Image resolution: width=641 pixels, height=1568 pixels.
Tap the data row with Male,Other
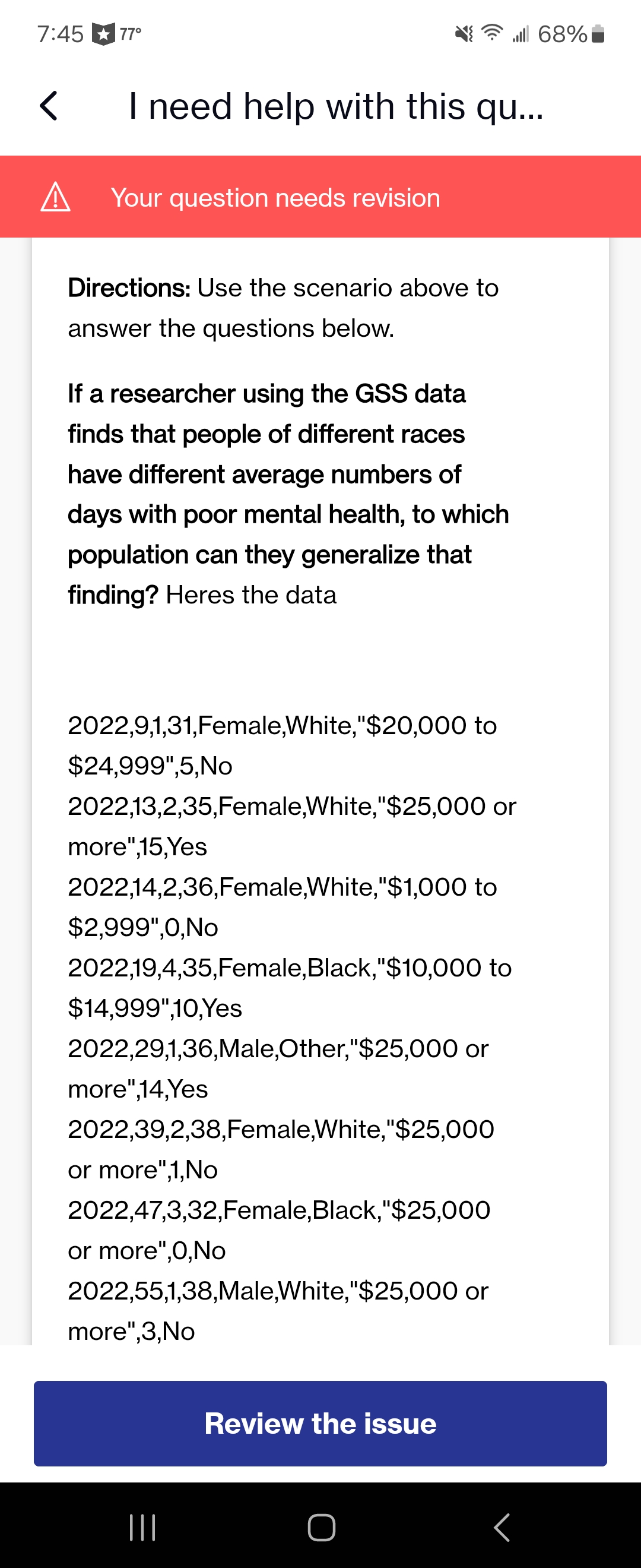click(x=278, y=1069)
